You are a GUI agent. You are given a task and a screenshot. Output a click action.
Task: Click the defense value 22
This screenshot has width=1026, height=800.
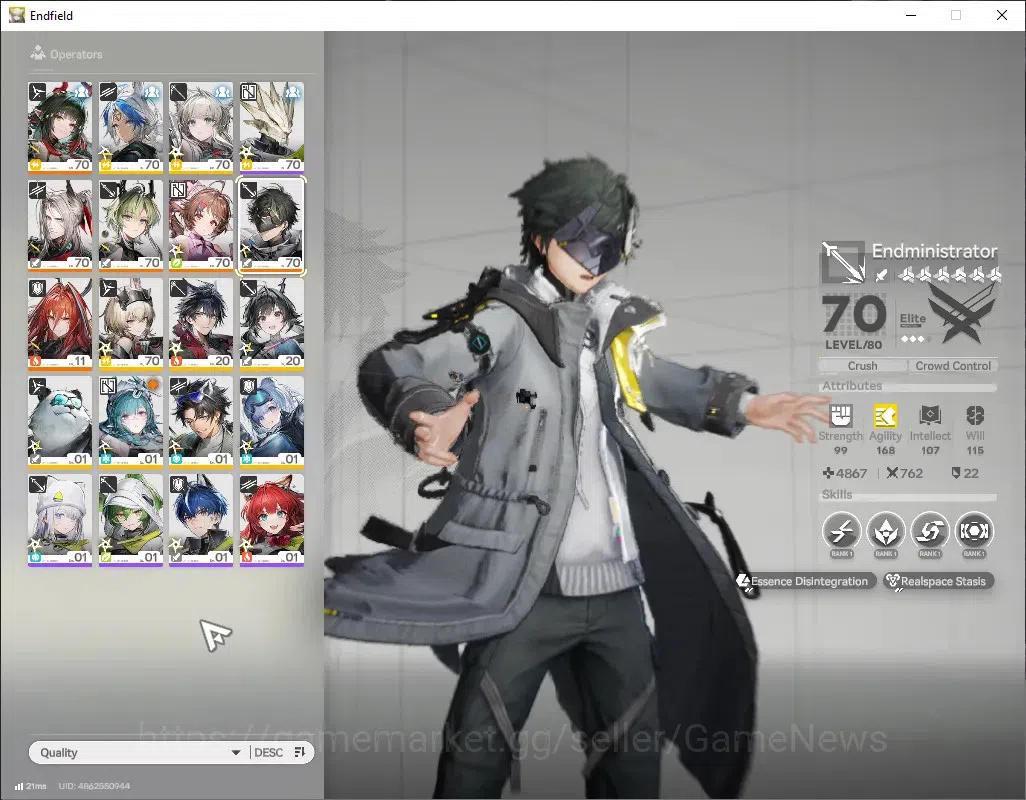[x=965, y=473]
